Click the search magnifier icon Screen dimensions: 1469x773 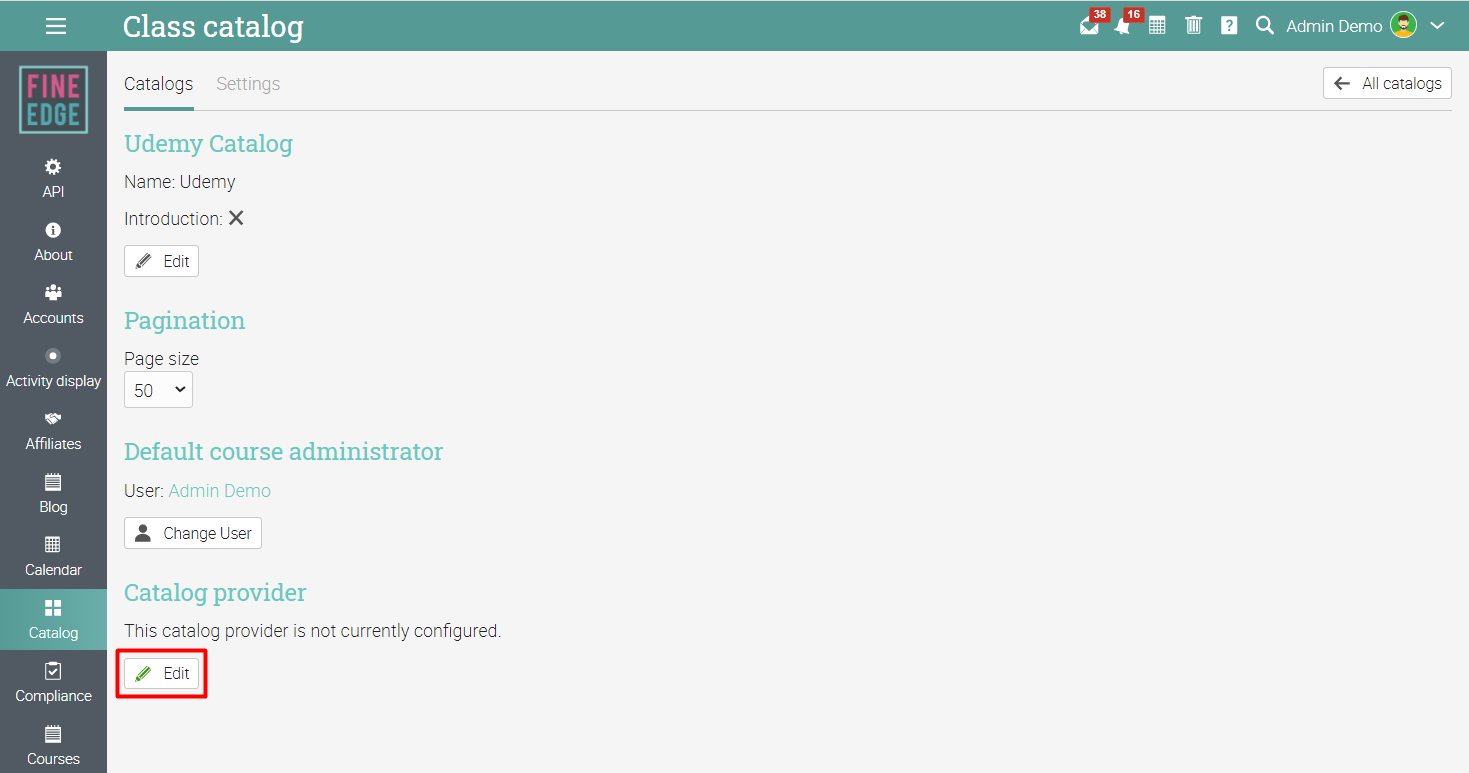[1265, 26]
